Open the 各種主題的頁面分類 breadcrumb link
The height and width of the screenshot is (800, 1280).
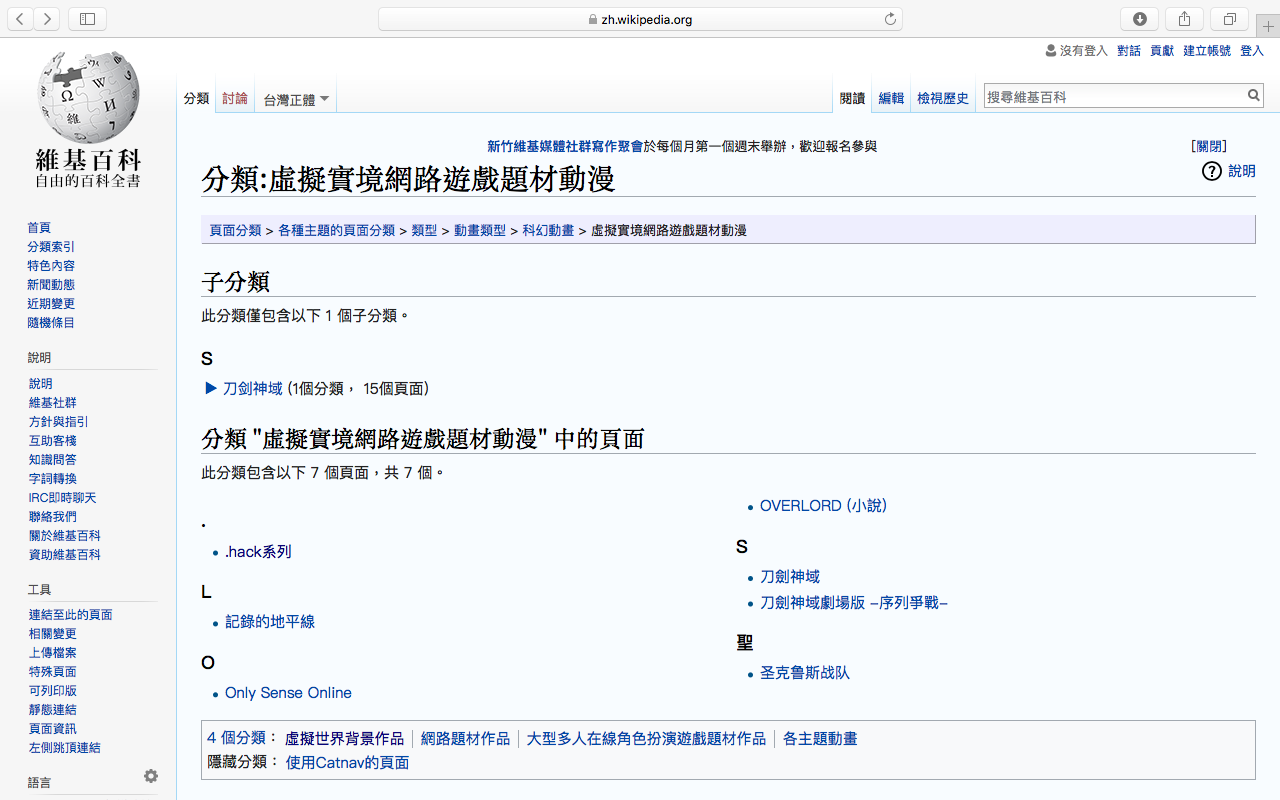[x=336, y=230]
